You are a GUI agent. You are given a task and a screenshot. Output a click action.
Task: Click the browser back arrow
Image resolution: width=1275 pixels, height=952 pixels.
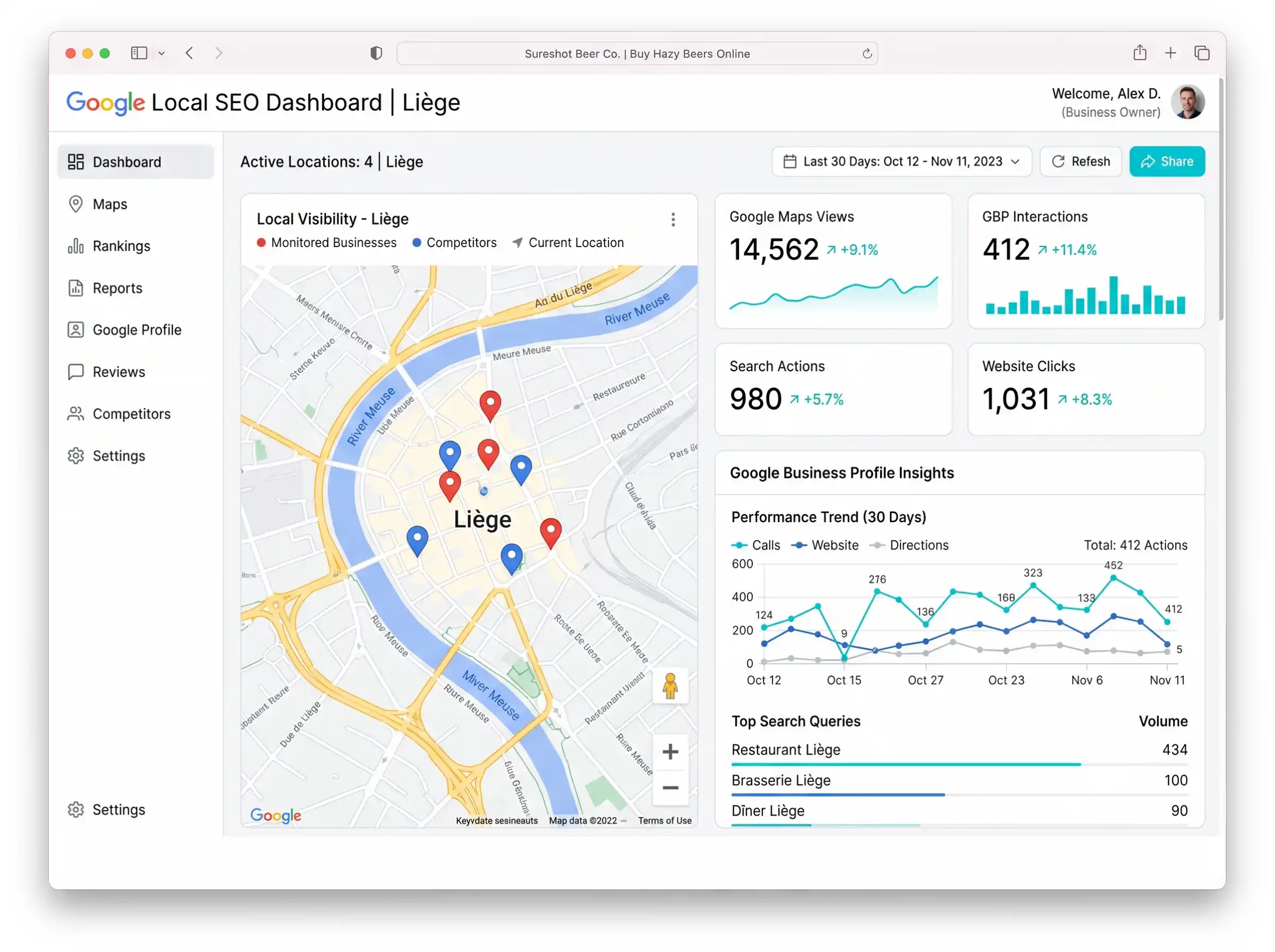[189, 53]
